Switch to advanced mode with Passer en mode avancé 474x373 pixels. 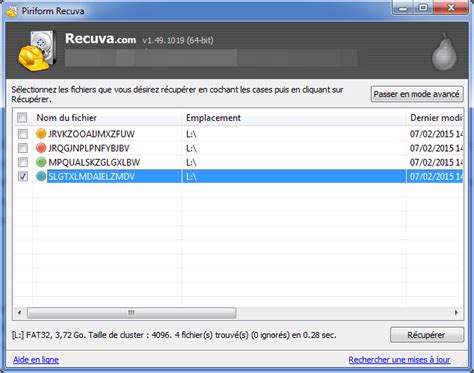pyautogui.click(x=417, y=94)
